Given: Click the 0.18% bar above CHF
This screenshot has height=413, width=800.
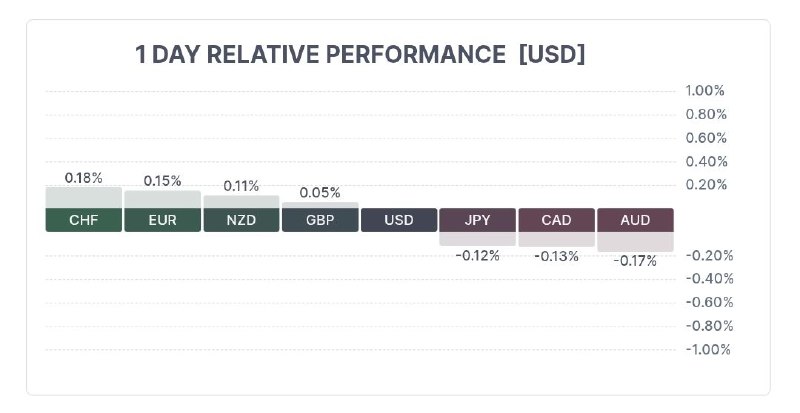Looking at the screenshot, I should tap(84, 198).
